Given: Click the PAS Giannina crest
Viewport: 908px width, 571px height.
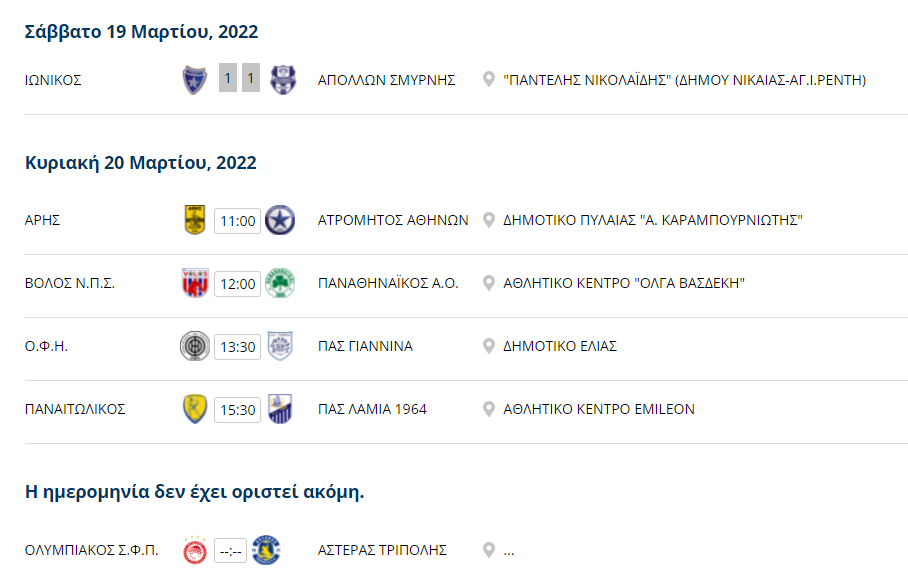Looking at the screenshot, I should [280, 346].
